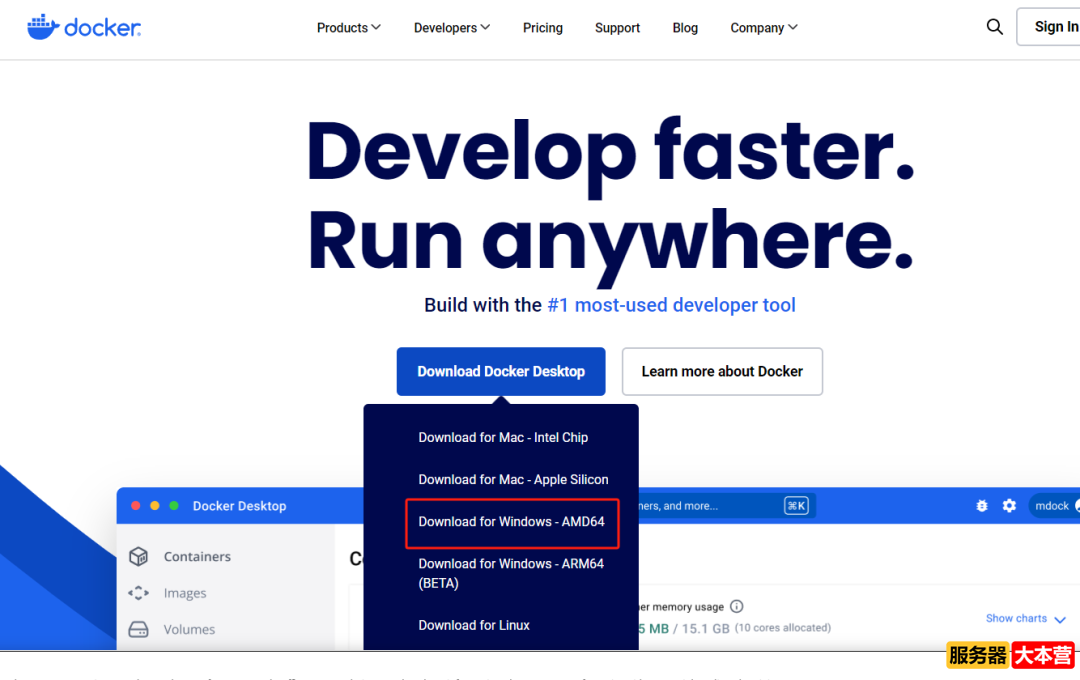Viewport: 1080px width, 680px height.
Task: Open the Support page
Action: (x=617, y=28)
